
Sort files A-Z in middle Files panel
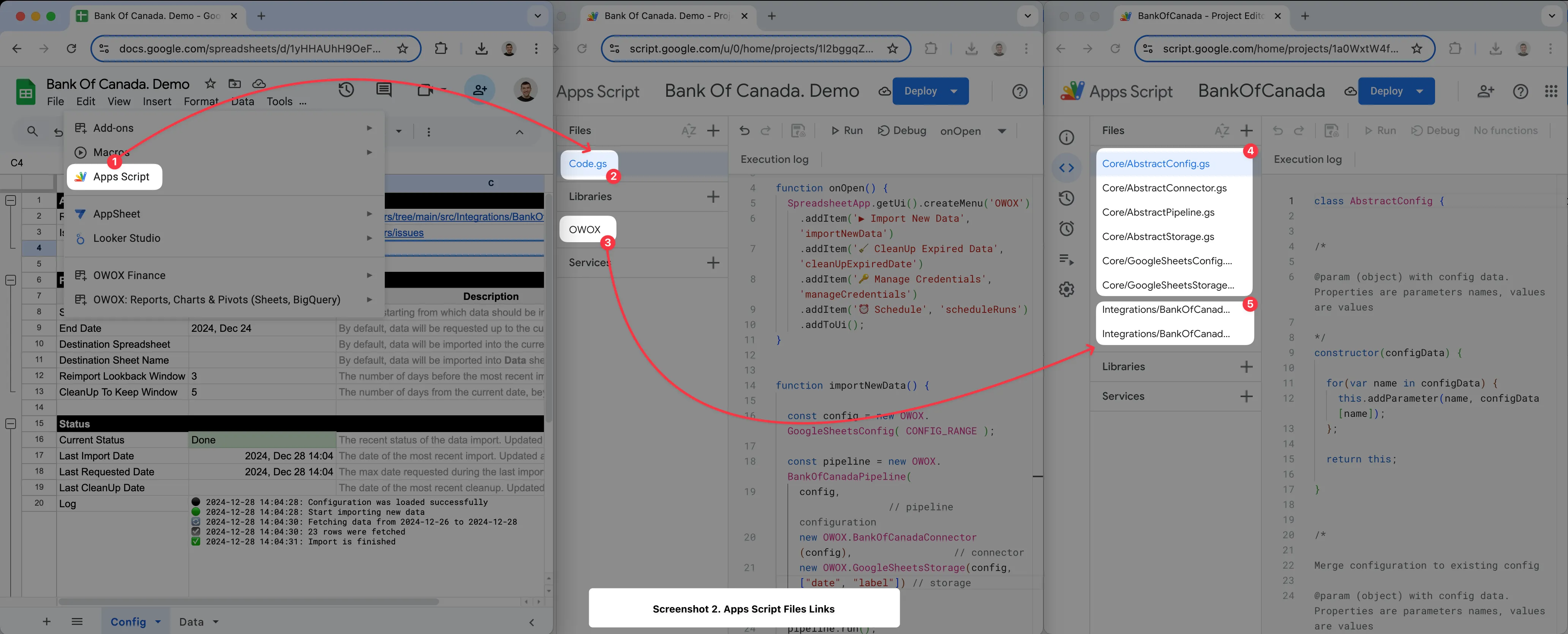(688, 130)
